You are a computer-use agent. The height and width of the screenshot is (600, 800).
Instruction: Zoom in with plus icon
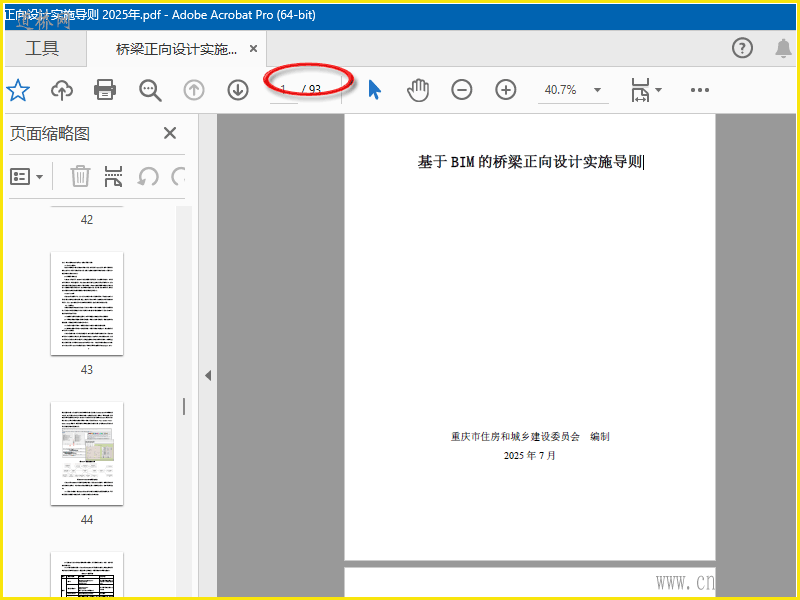click(x=506, y=90)
